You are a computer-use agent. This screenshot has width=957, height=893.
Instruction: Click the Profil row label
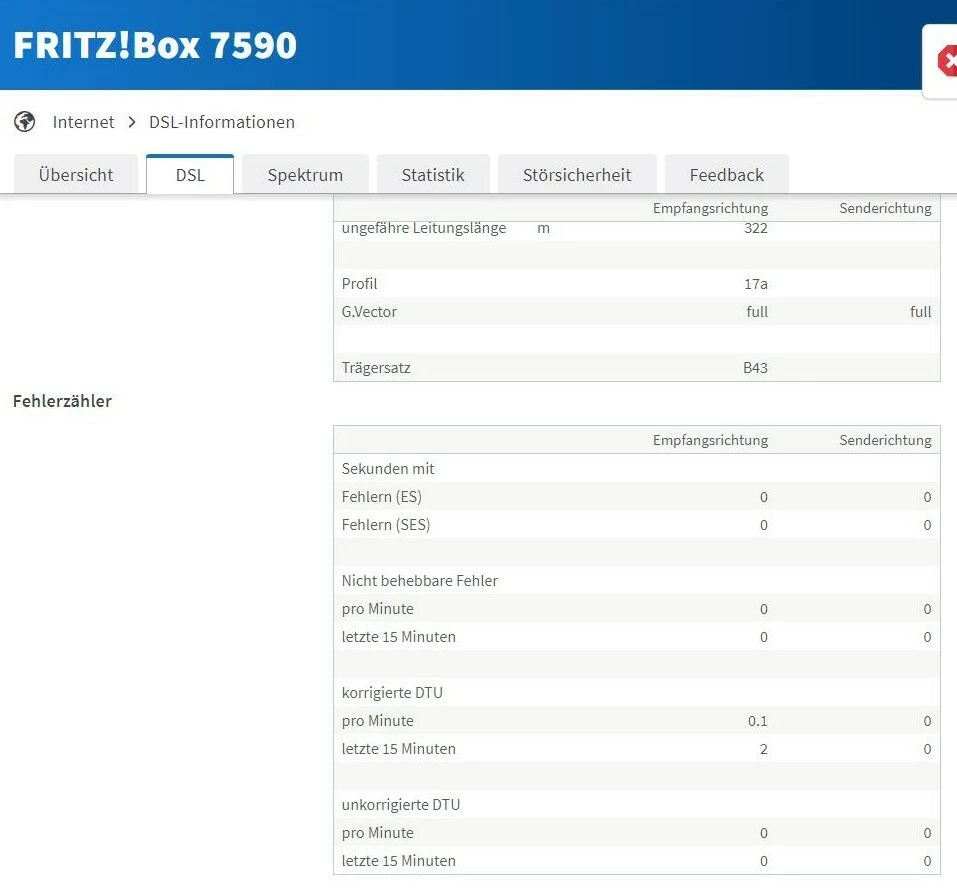point(359,284)
